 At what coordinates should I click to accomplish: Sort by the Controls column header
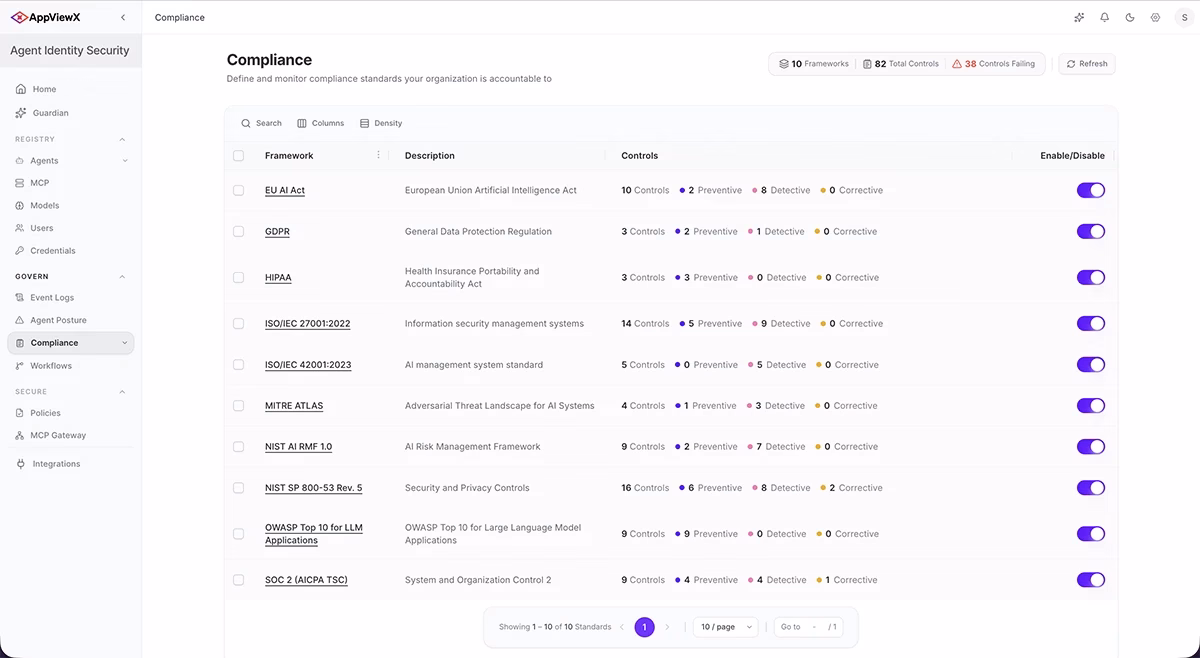pyautogui.click(x=640, y=155)
